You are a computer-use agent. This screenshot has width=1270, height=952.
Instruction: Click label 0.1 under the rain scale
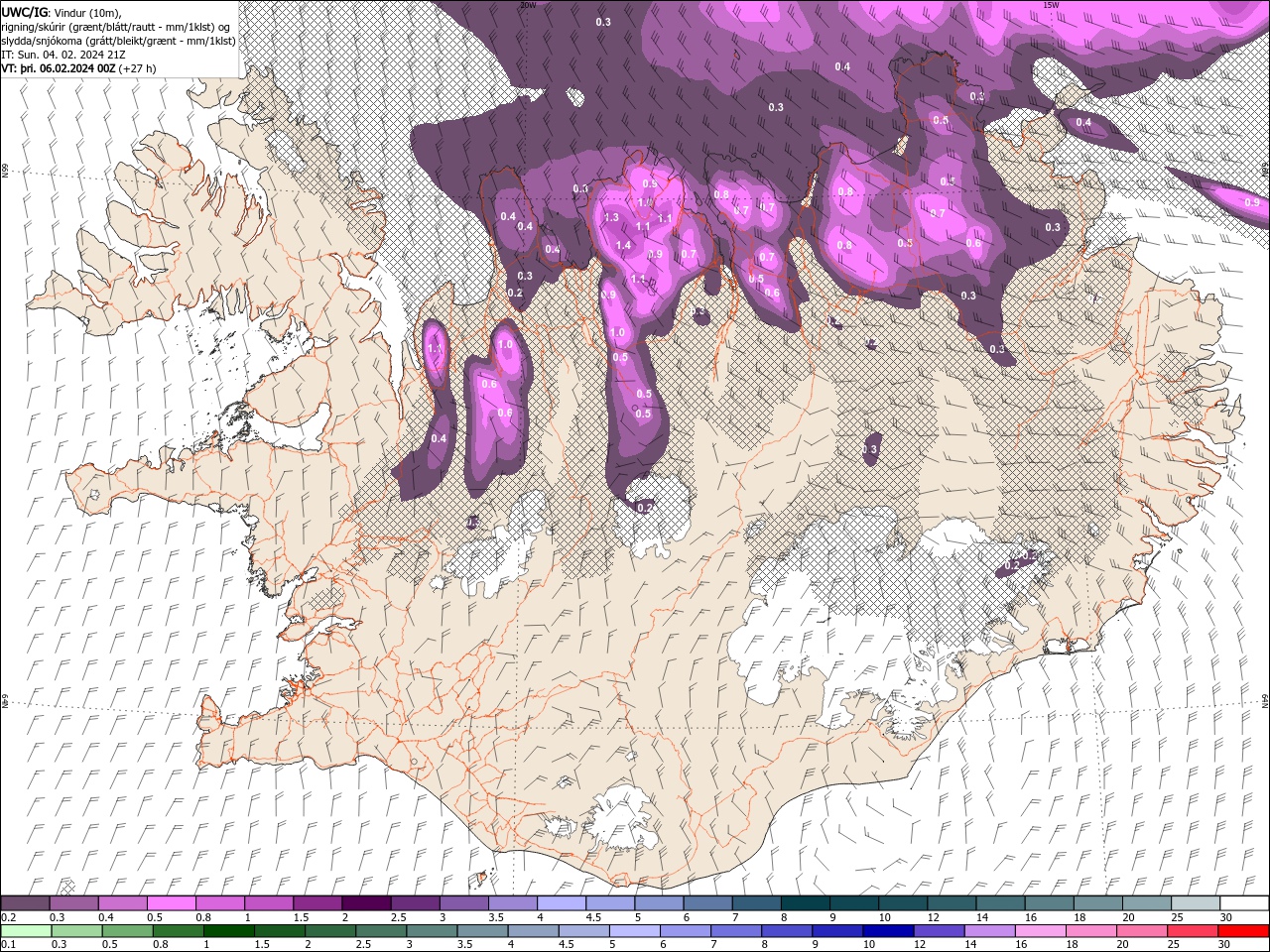tap(8, 945)
